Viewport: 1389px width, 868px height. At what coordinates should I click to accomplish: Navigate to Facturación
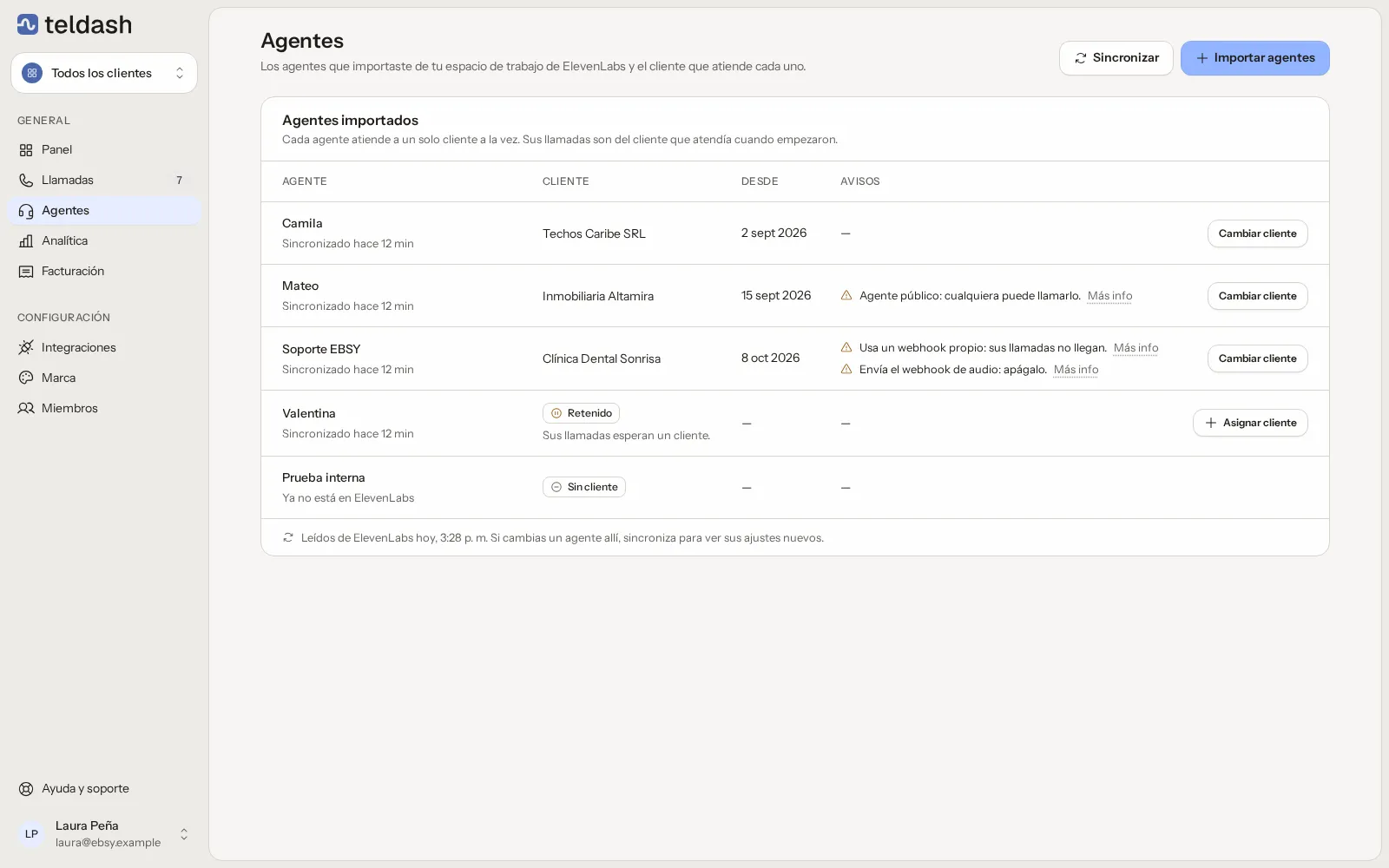point(104,272)
